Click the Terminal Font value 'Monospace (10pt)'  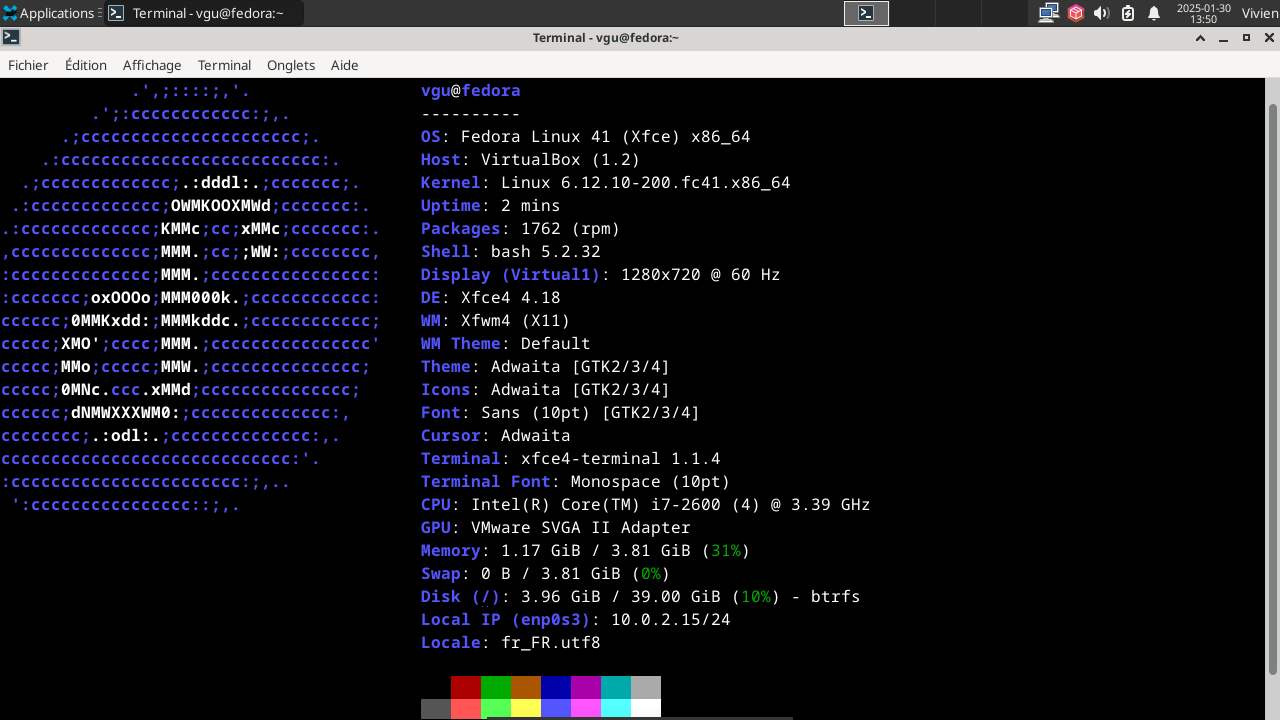(651, 481)
